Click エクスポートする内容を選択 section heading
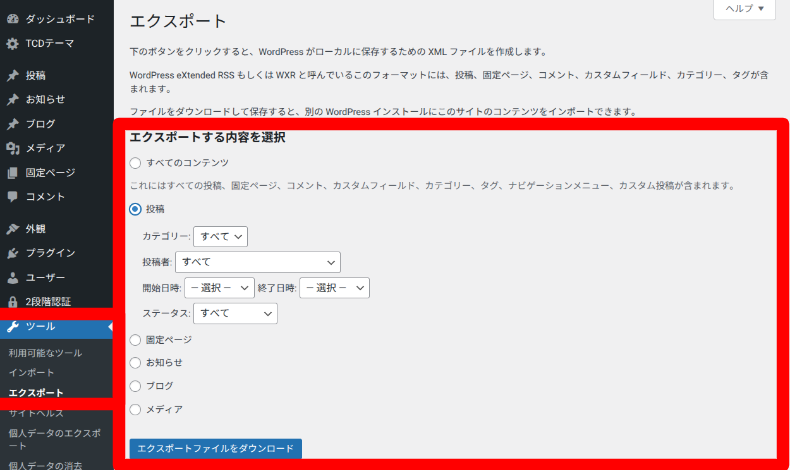Viewport: 790px width, 470px height. [208, 138]
